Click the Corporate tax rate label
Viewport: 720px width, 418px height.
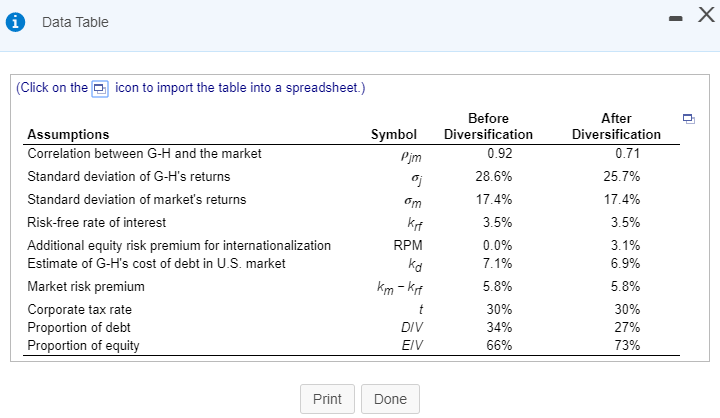click(x=80, y=310)
